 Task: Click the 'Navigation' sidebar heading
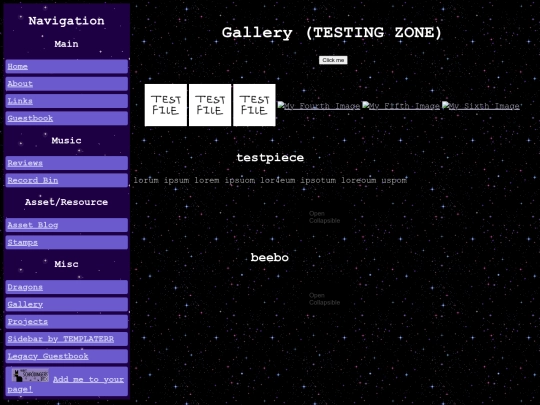tap(66, 21)
